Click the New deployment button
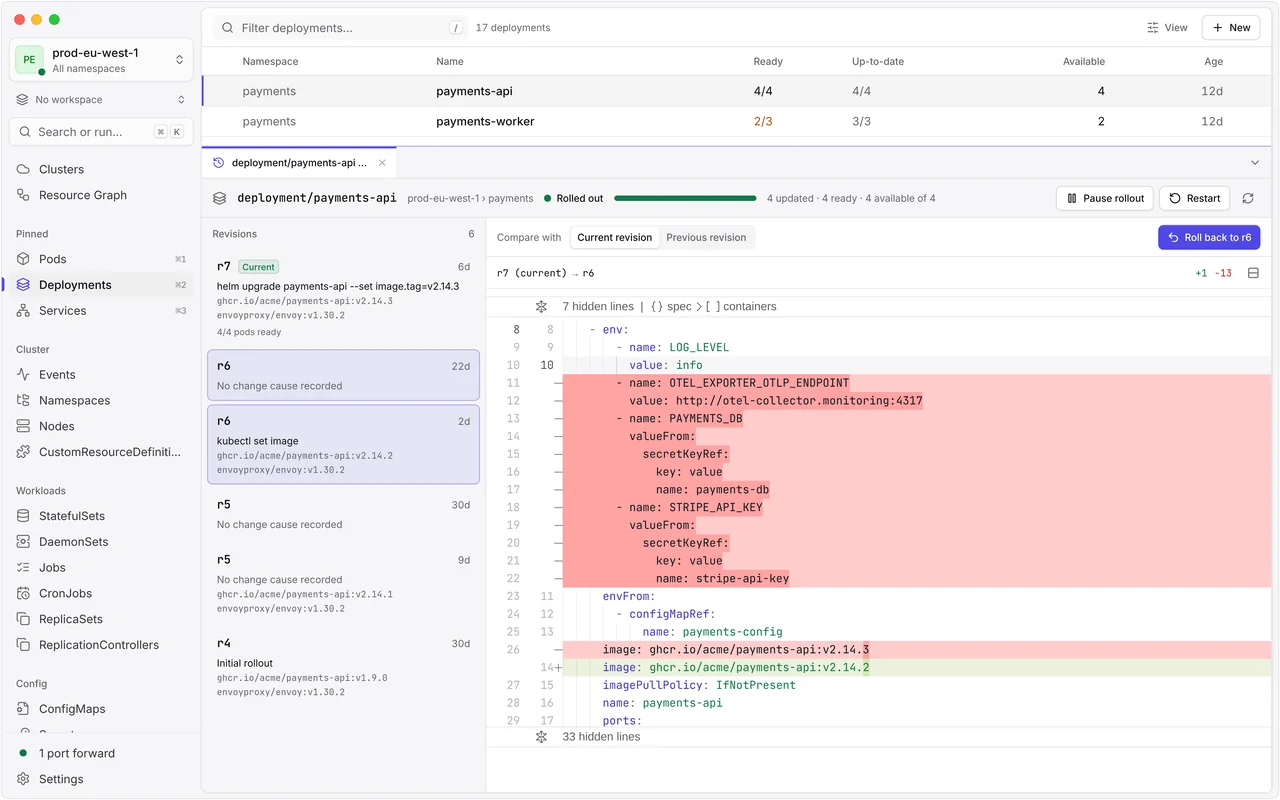The width and height of the screenshot is (1280, 800). 1231,28
